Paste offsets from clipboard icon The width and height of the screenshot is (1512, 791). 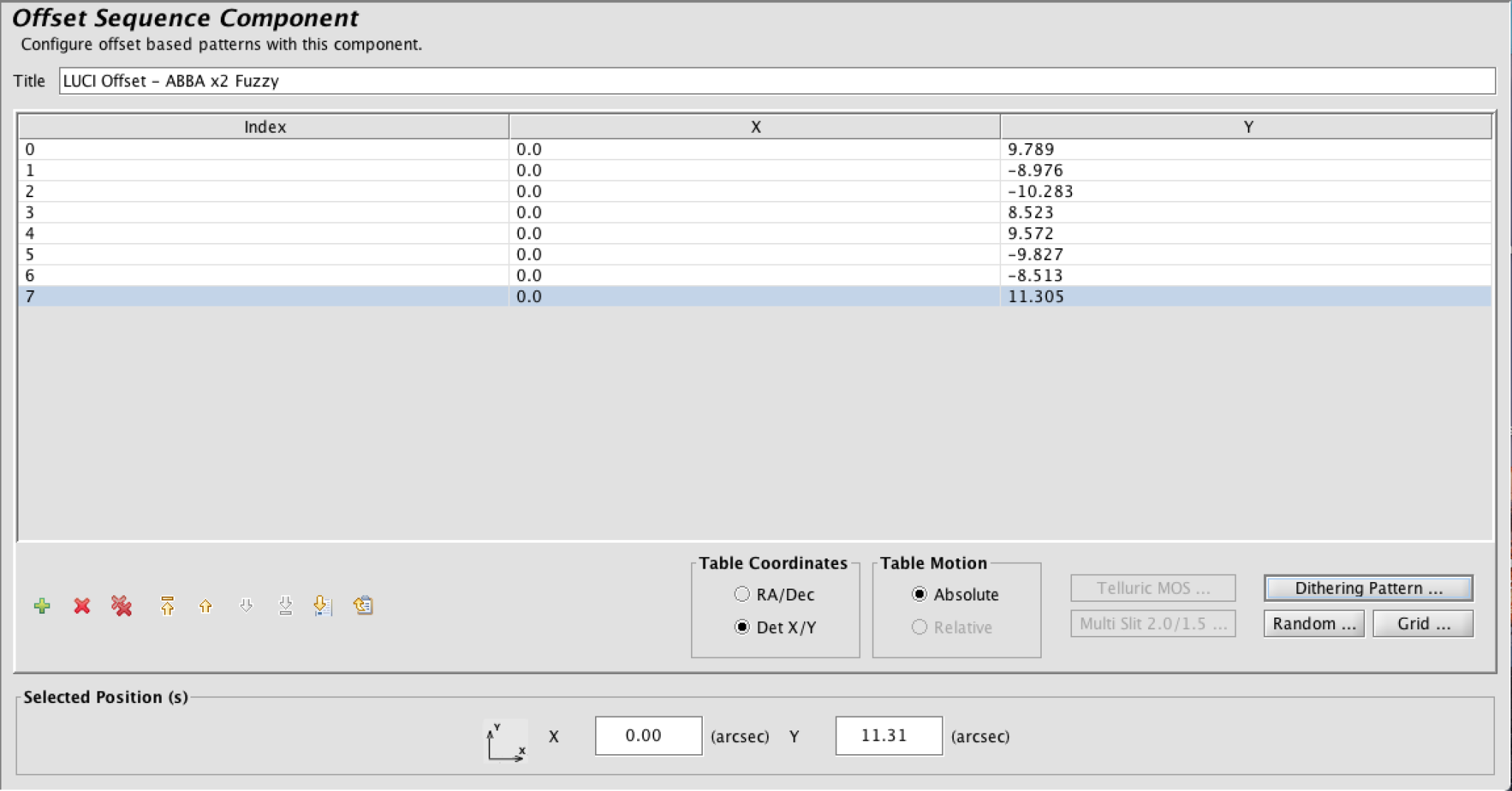(x=362, y=606)
